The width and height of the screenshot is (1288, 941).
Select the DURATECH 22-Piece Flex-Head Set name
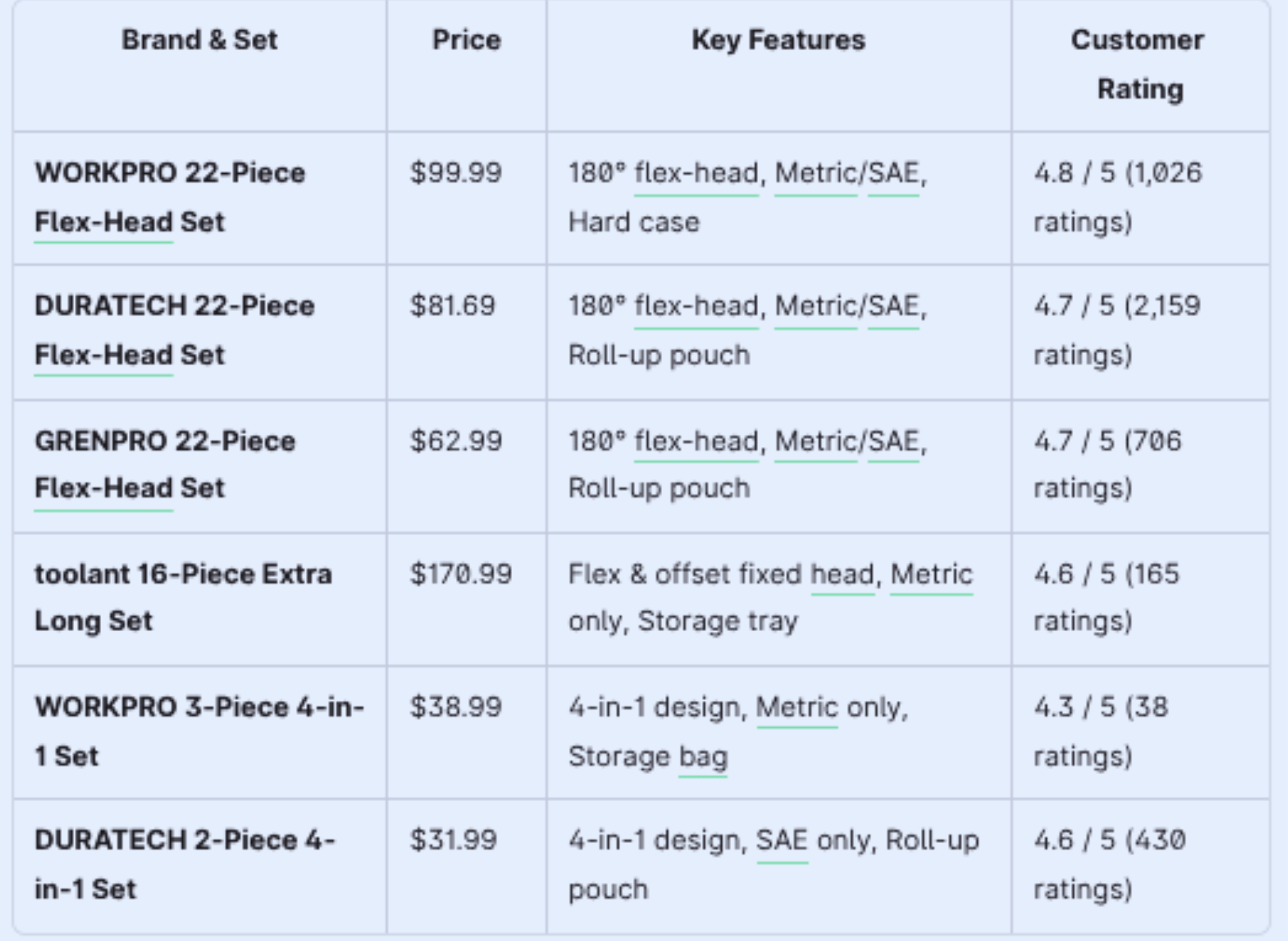click(174, 330)
